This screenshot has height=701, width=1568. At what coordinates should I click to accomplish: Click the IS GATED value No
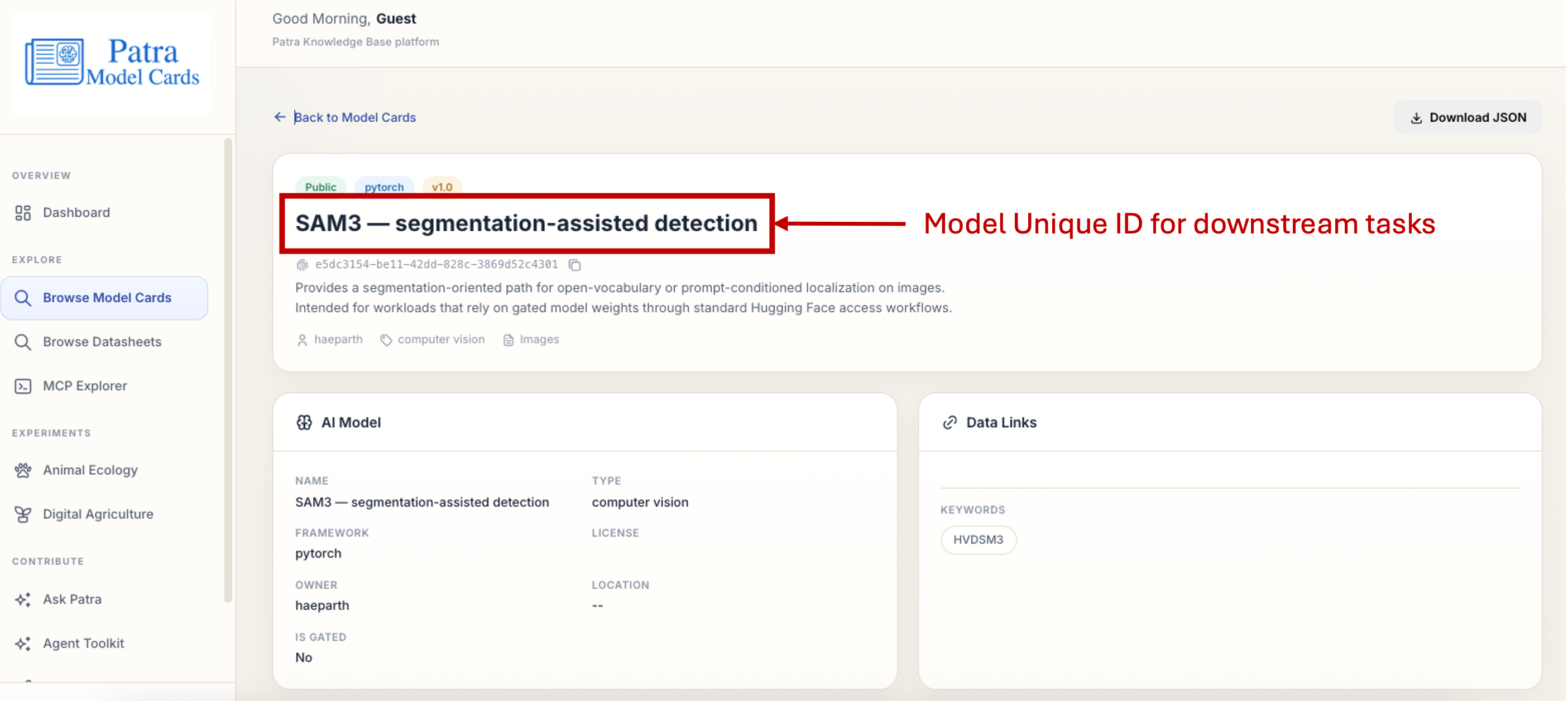(304, 658)
